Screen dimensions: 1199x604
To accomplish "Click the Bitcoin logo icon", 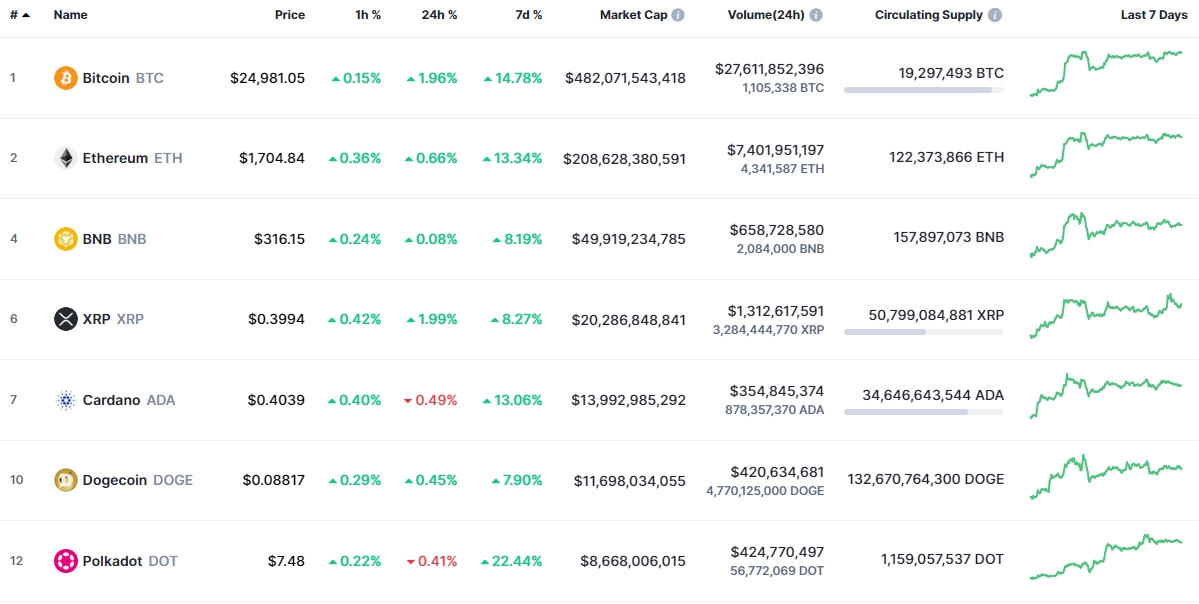I will tap(66, 78).
